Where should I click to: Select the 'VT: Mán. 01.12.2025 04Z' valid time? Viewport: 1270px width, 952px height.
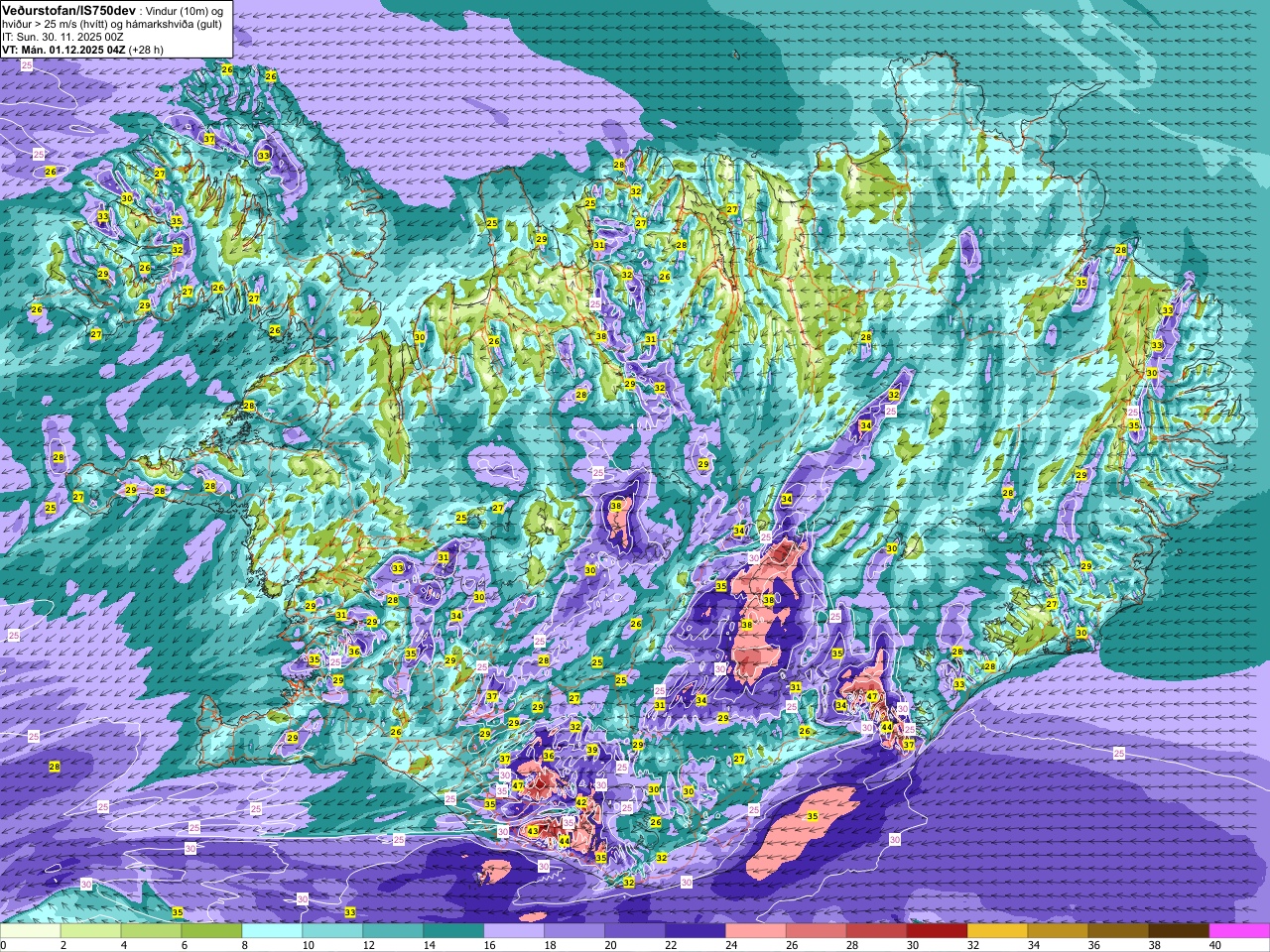coord(63,49)
